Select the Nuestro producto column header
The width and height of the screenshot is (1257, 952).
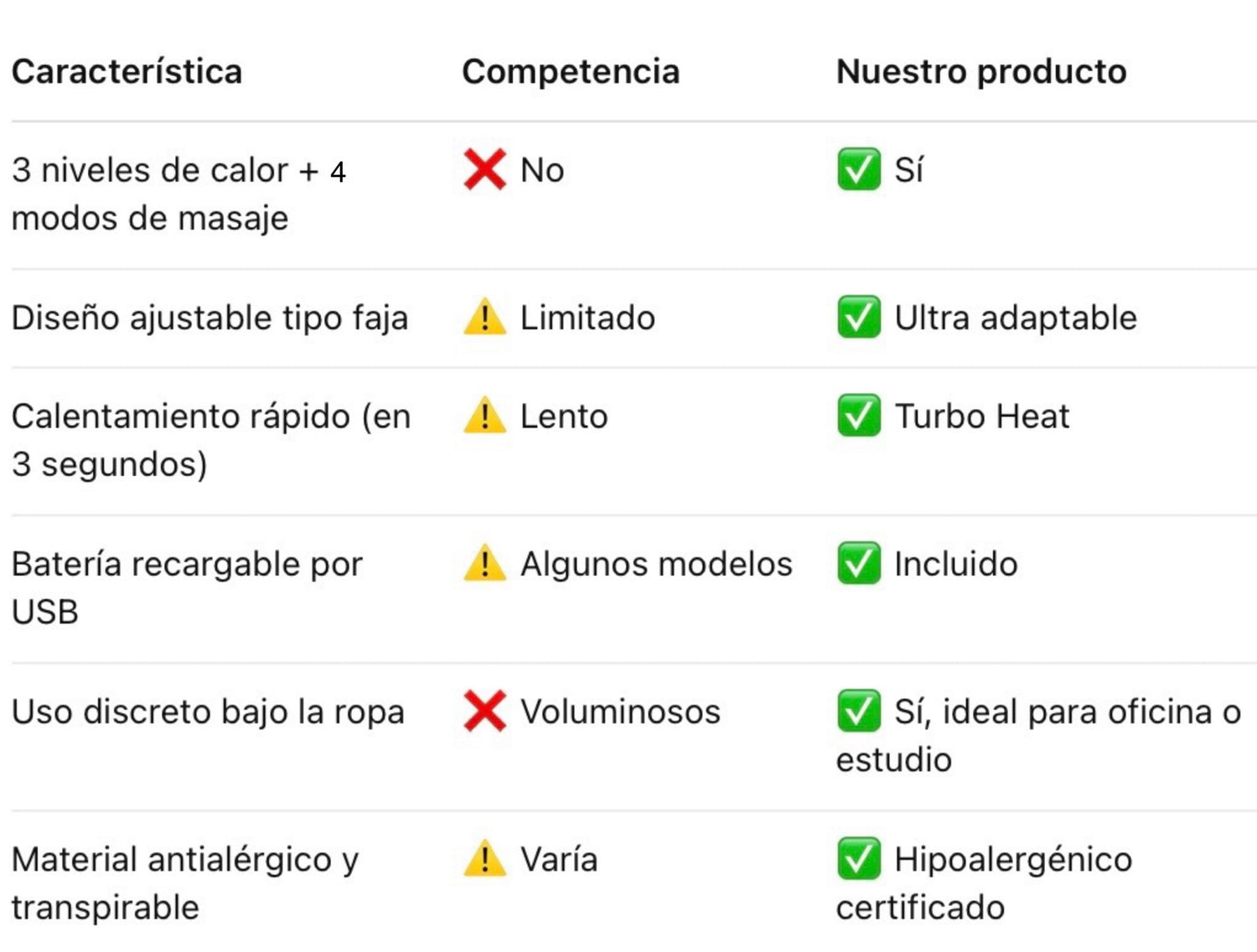981,72
